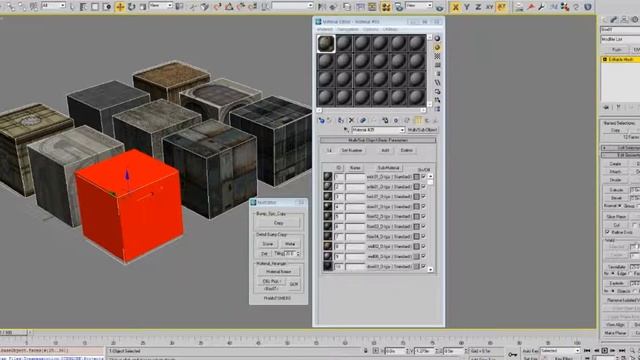Click the Auto Key button
Viewport: 640px width, 360px height.
(x=531, y=351)
